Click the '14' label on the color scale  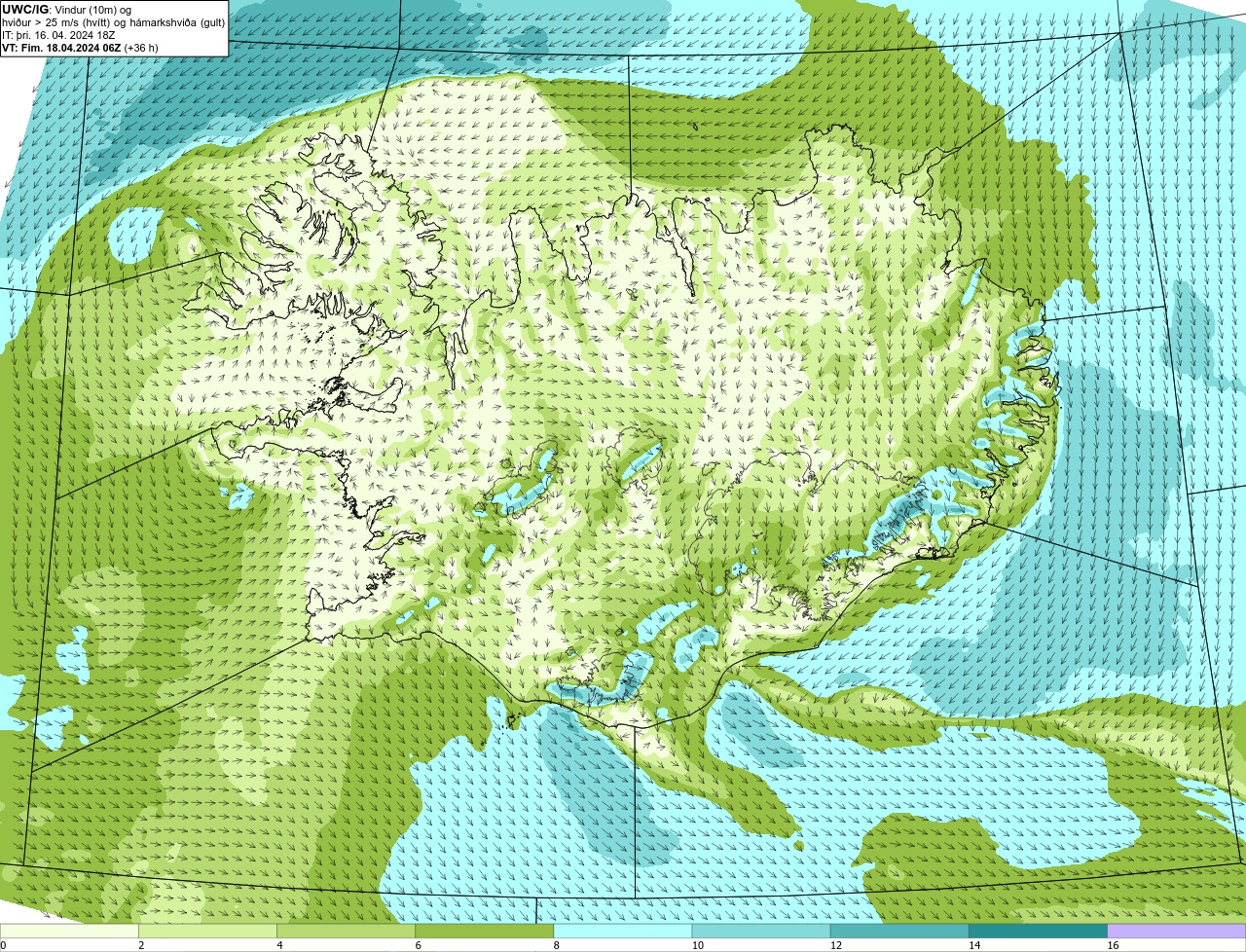point(974,945)
